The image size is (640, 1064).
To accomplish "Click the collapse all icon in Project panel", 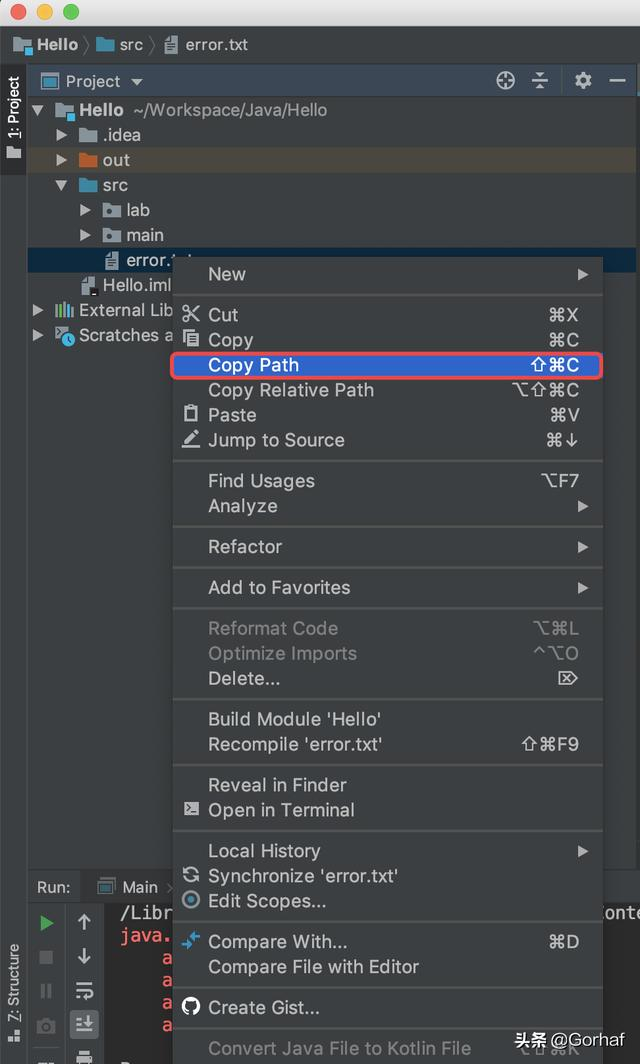I will 540,81.
